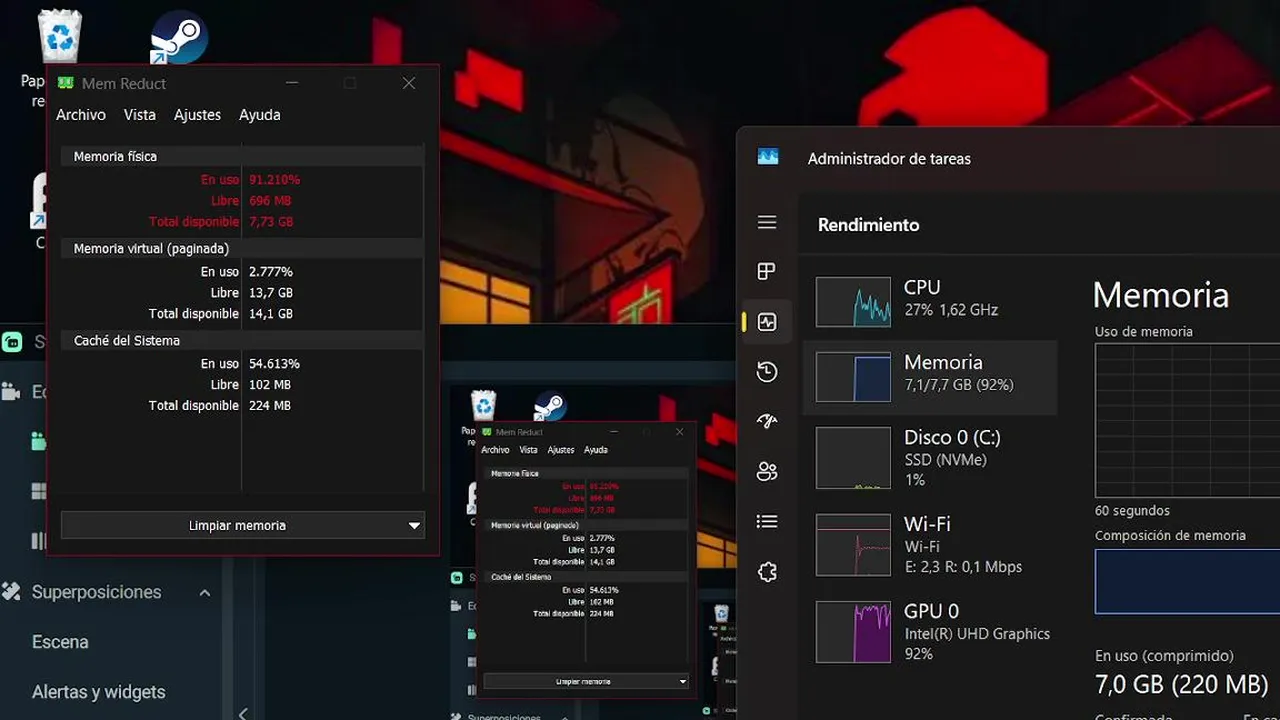The image size is (1280, 720).
Task: Click the Composición de memoria bar
Action: click(1187, 581)
